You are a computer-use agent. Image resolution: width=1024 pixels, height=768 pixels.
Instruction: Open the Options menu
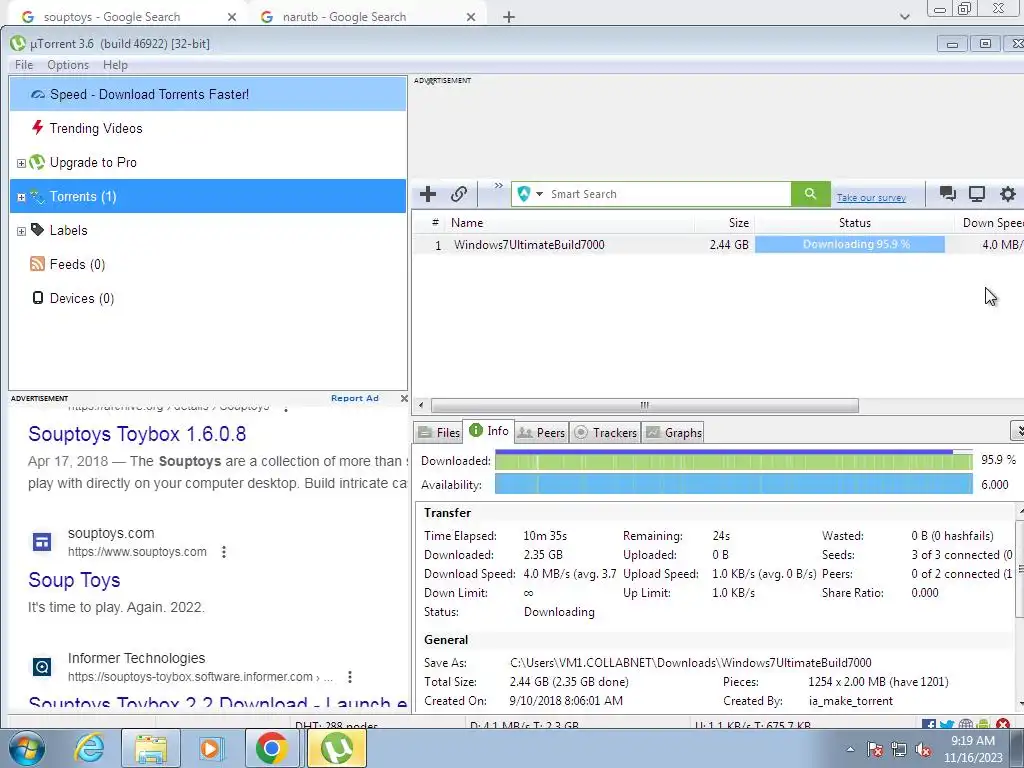pos(68,65)
